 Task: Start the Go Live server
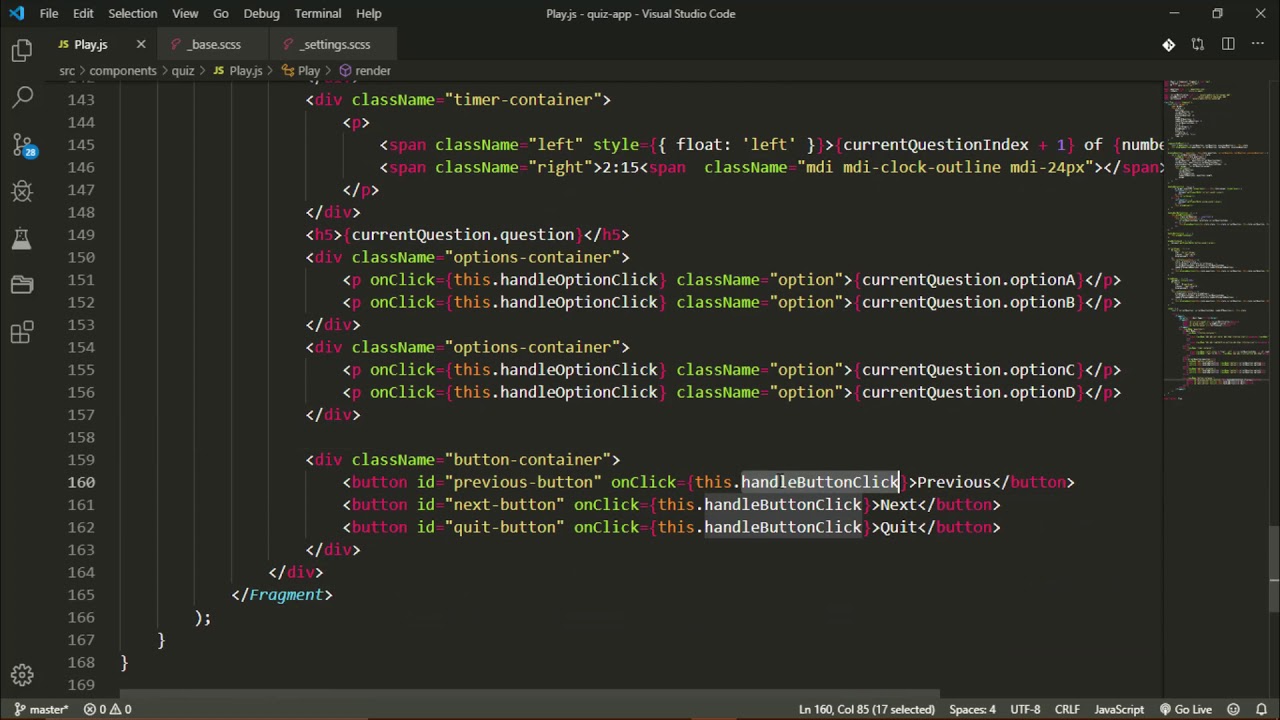[1185, 709]
